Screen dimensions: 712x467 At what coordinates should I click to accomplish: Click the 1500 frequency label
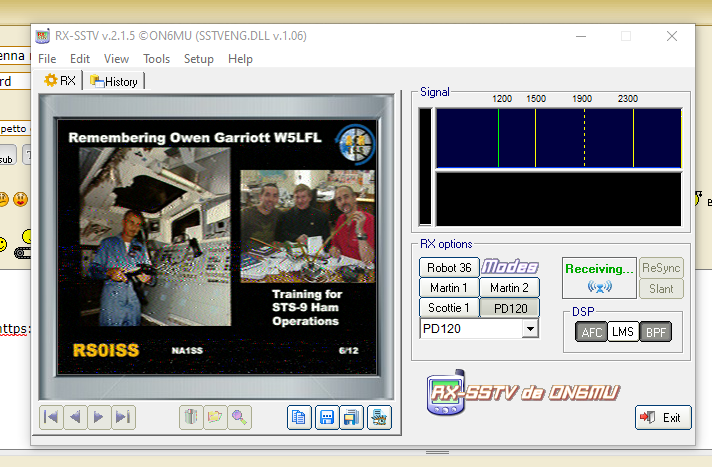[x=536, y=99]
